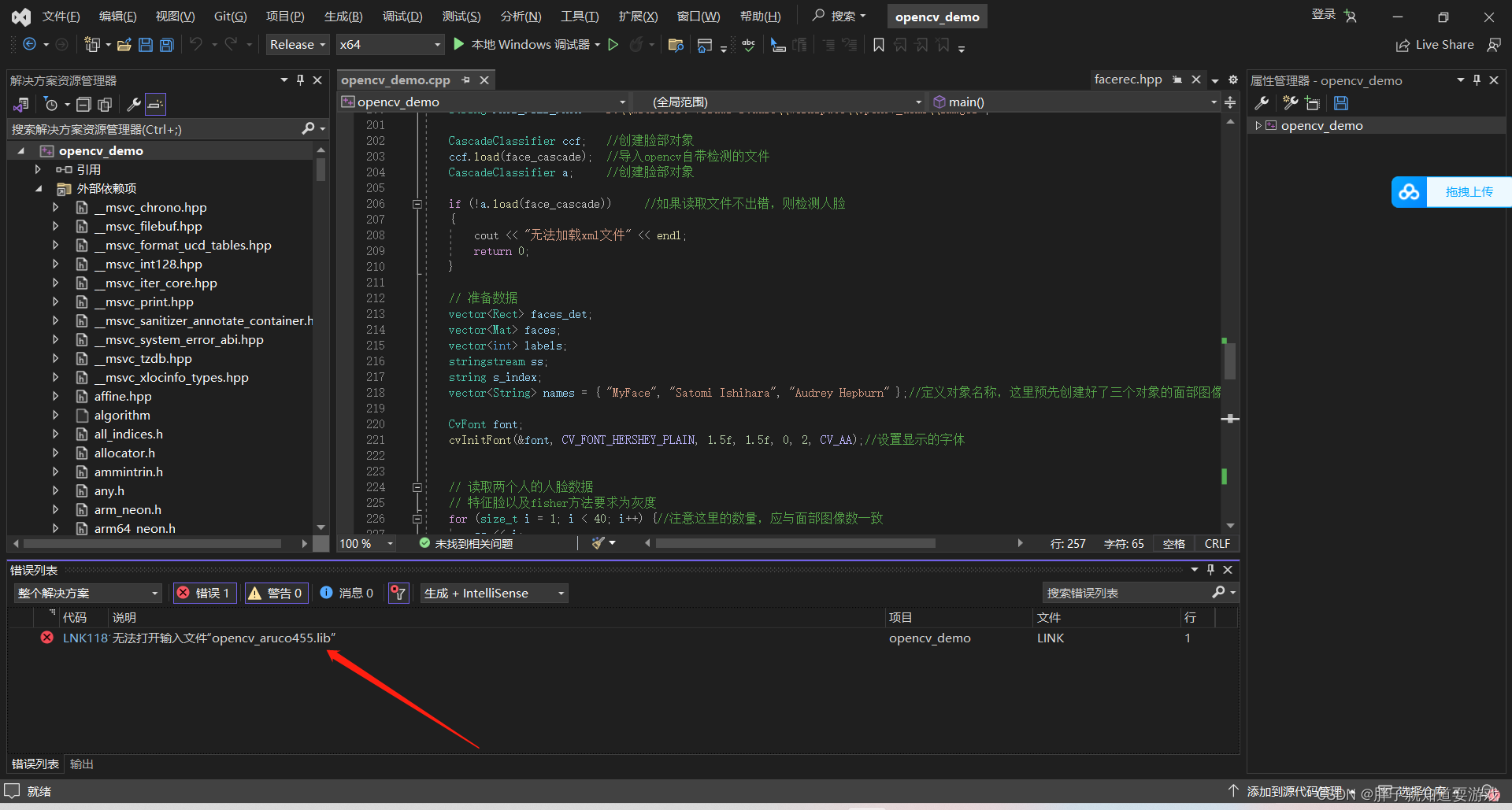The width and height of the screenshot is (1512, 810).
Task: Toggle the Errors 1 filter button
Action: (x=204, y=594)
